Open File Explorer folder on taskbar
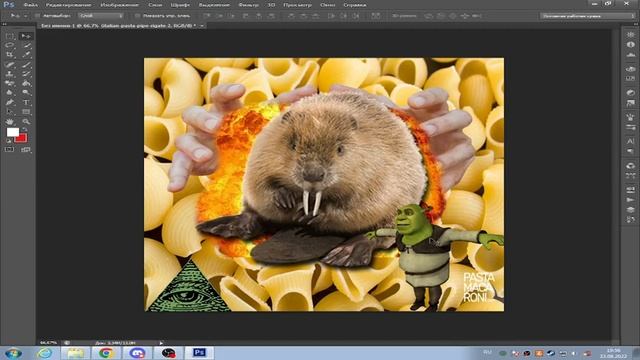This screenshot has height=360, width=640. coord(76,353)
